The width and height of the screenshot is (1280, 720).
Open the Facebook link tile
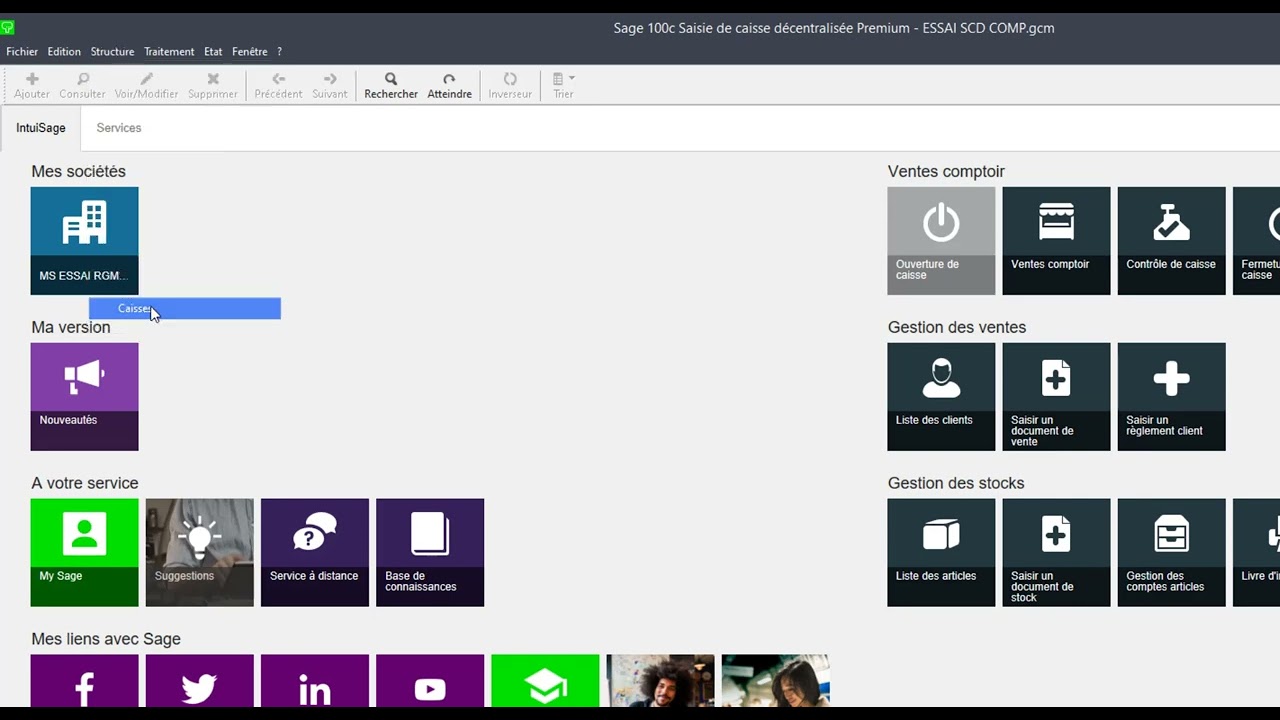coord(85,681)
